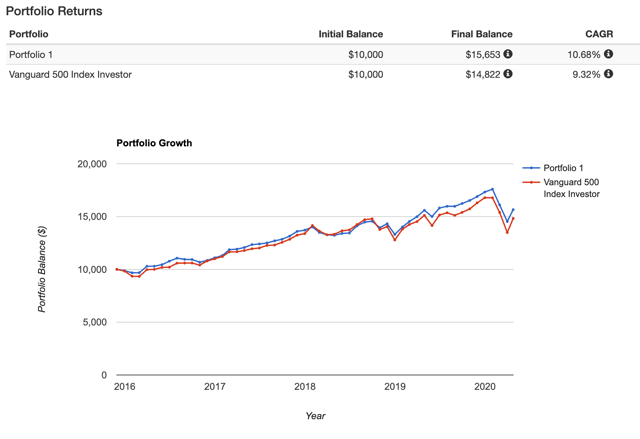Click blue Portfolio 1 legend line marker
Image resolution: width=640 pixels, height=439 pixels.
(531, 167)
